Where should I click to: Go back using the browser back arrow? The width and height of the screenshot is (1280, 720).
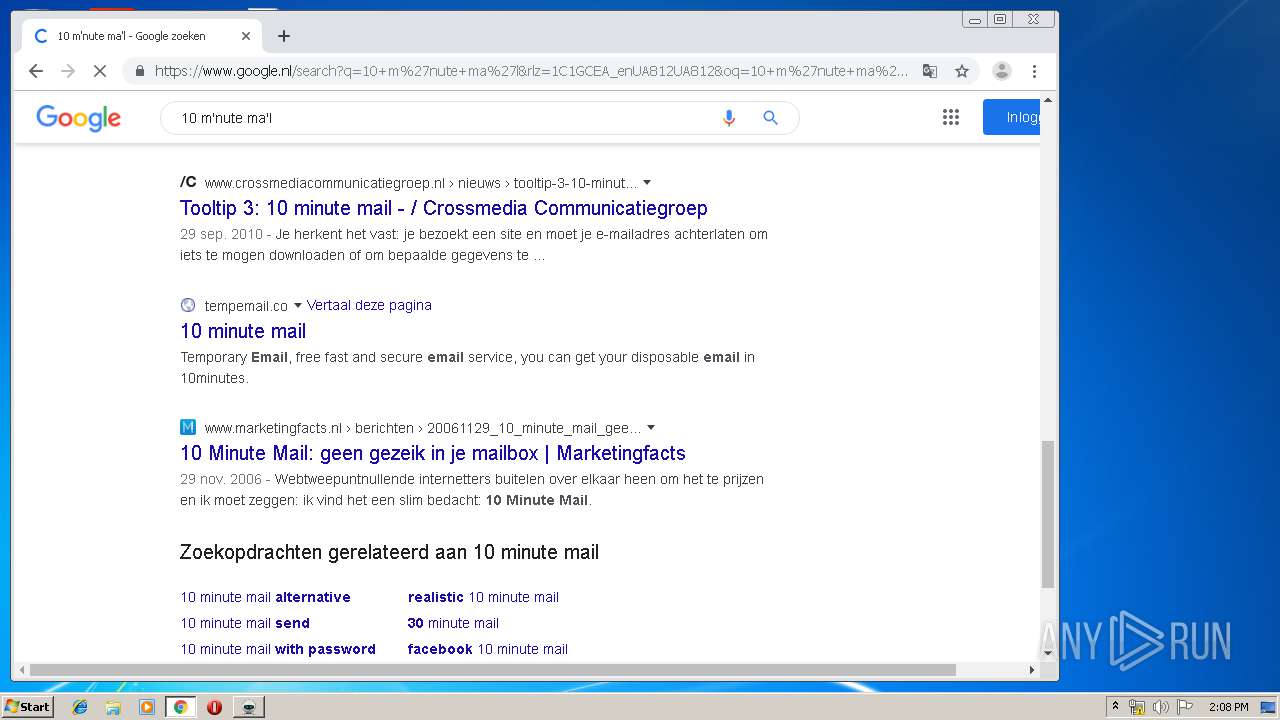click(x=36, y=71)
